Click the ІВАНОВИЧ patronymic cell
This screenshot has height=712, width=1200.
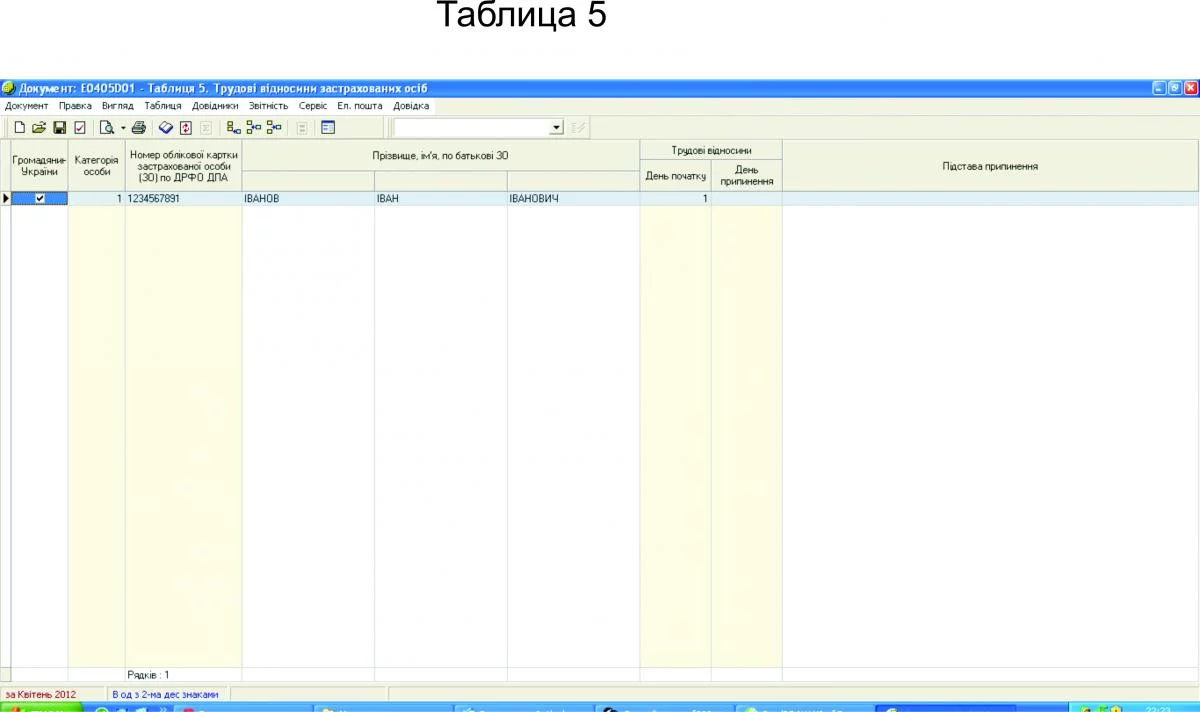573,198
